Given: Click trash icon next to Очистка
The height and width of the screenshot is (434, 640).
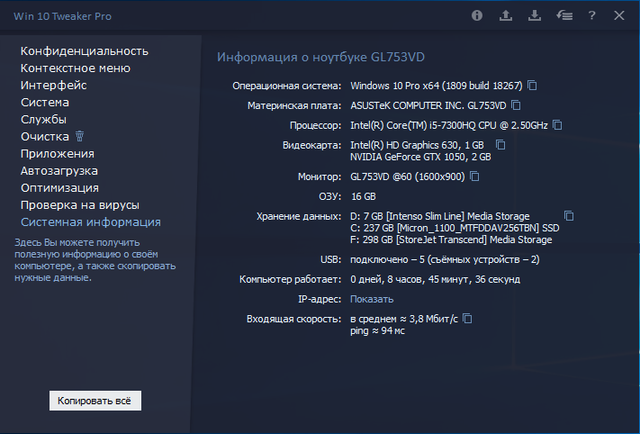Looking at the screenshot, I should coord(80,136).
